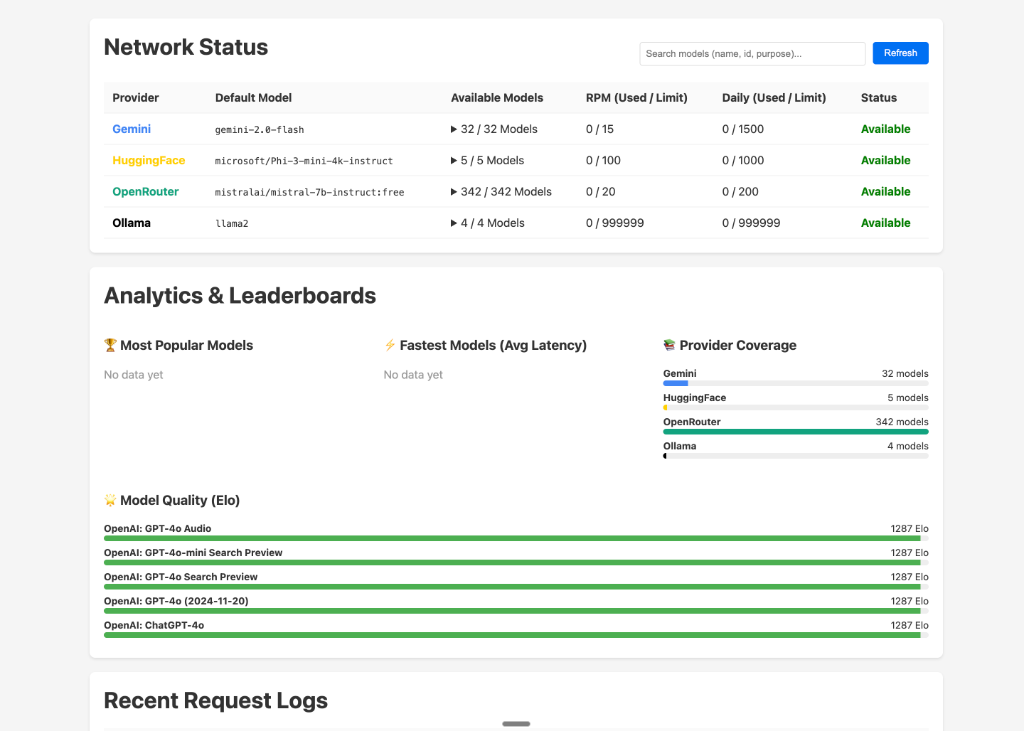Viewport: 1024px width, 731px height.
Task: Select llama2 default model text
Action: pos(232,224)
